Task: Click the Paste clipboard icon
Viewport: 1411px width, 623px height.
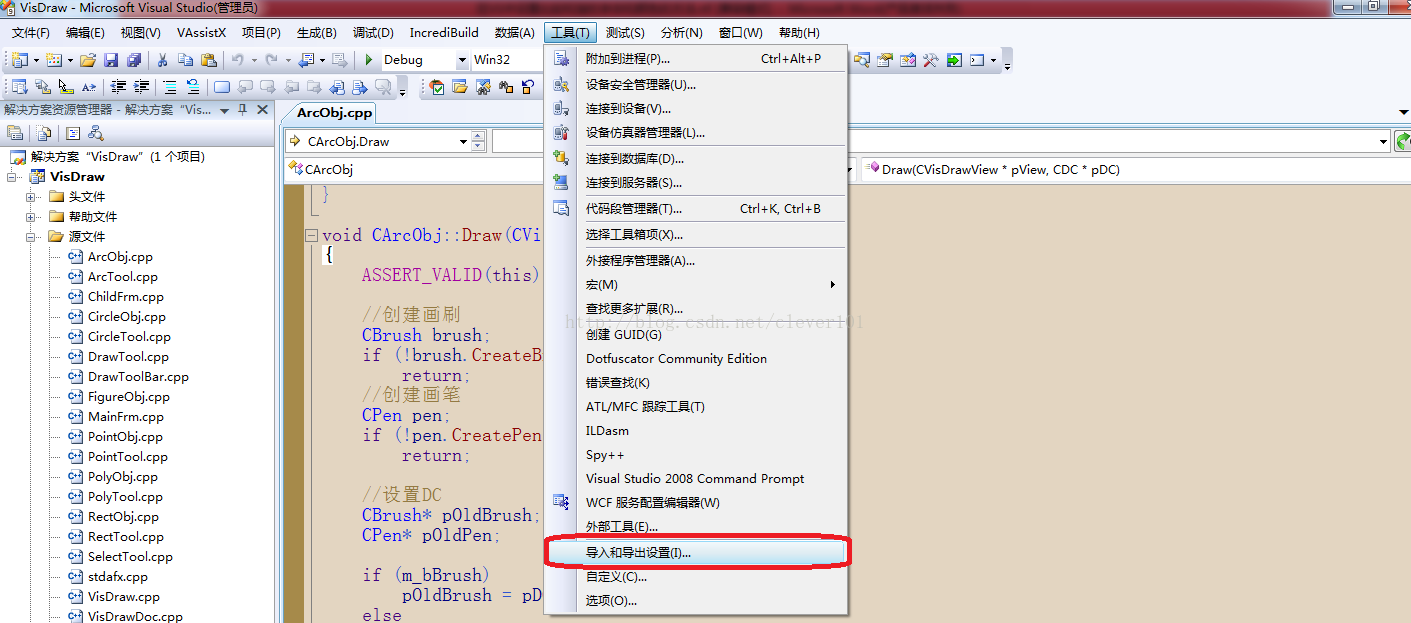Action: point(209,60)
